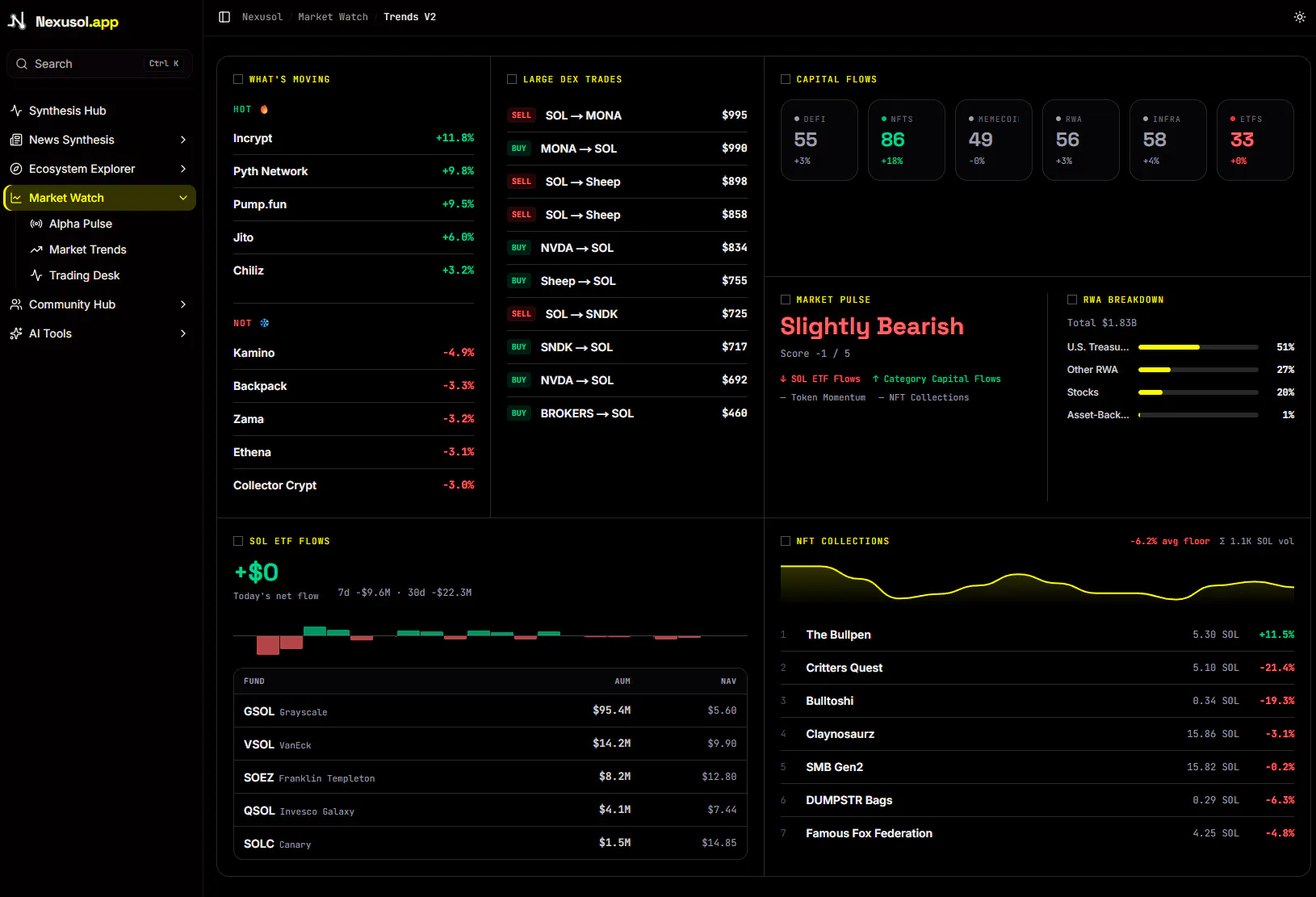Select the NFTS capital flow card
This screenshot has height=897, width=1316.
coord(907,140)
